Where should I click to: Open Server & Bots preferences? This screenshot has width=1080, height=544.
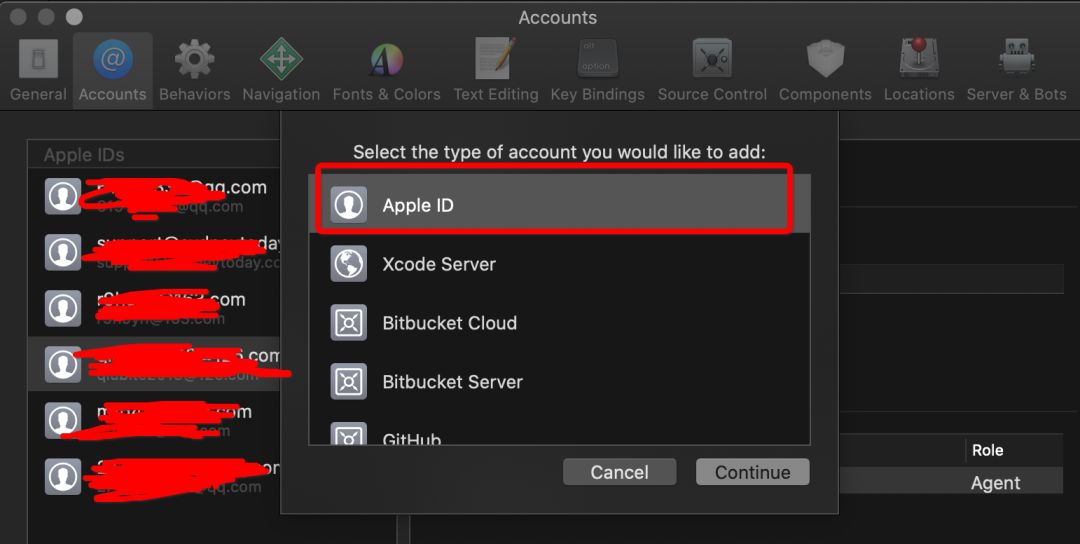pos(1016,71)
